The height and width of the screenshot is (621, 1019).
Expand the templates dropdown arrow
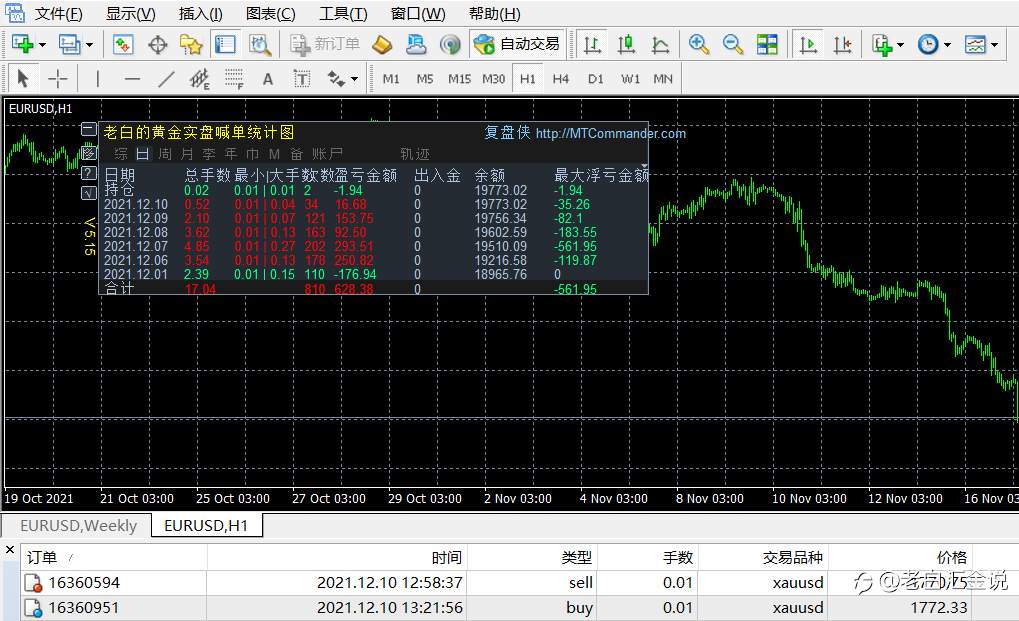994,45
